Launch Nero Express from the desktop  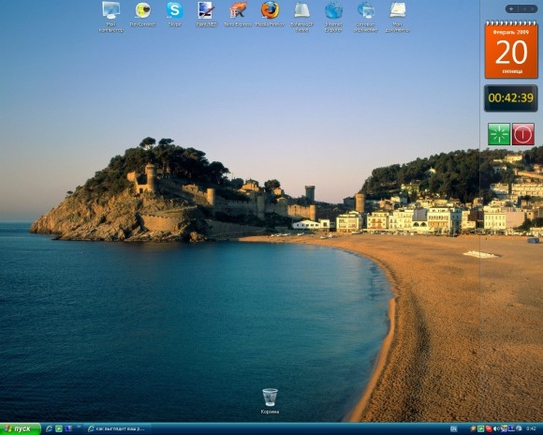tap(238, 14)
